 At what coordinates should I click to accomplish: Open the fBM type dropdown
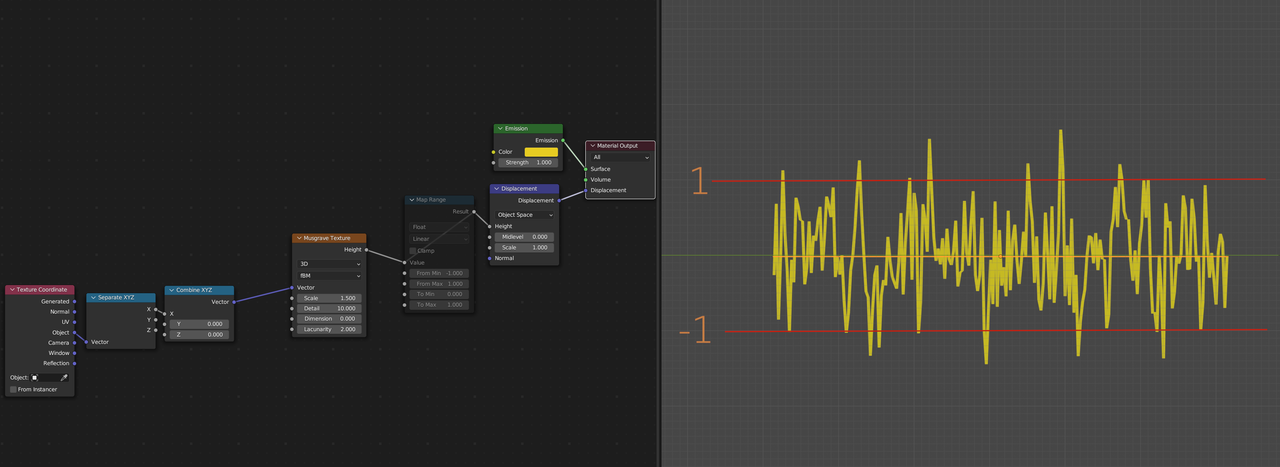328,275
